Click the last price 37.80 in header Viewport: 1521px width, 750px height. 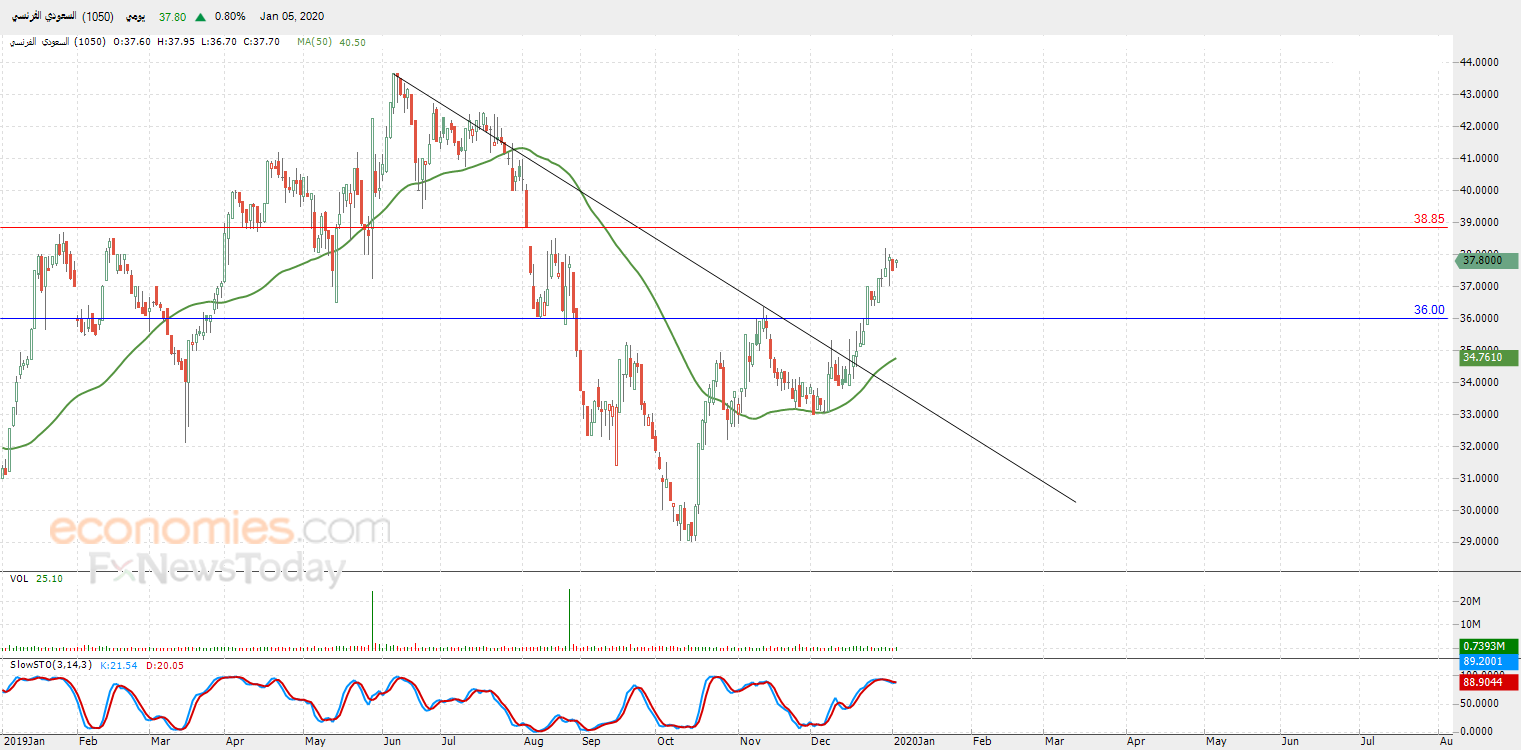coord(174,17)
